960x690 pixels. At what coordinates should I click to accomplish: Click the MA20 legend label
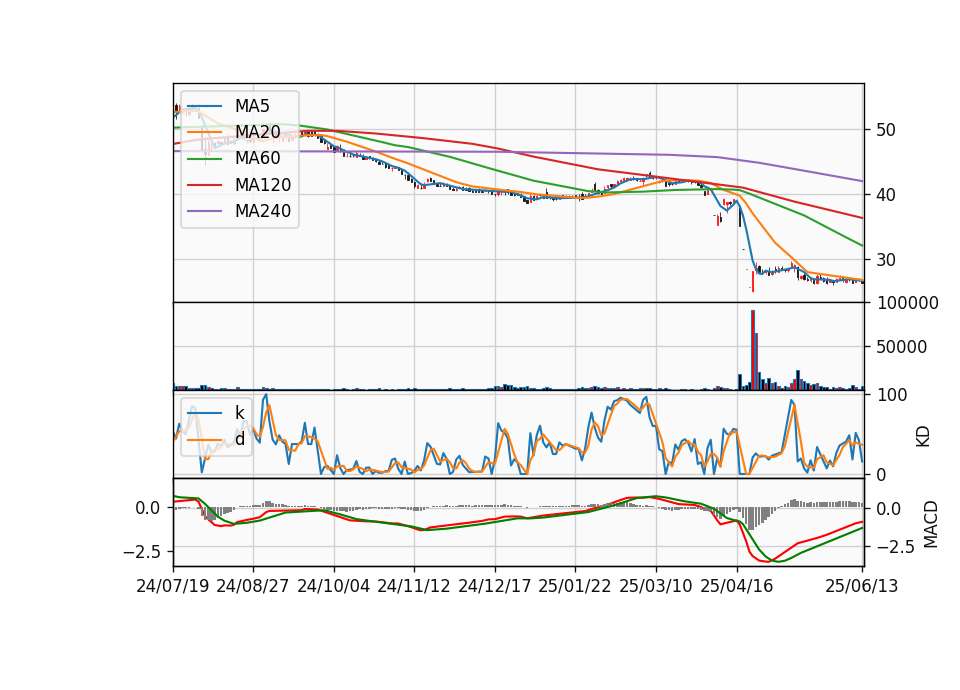coord(257,132)
